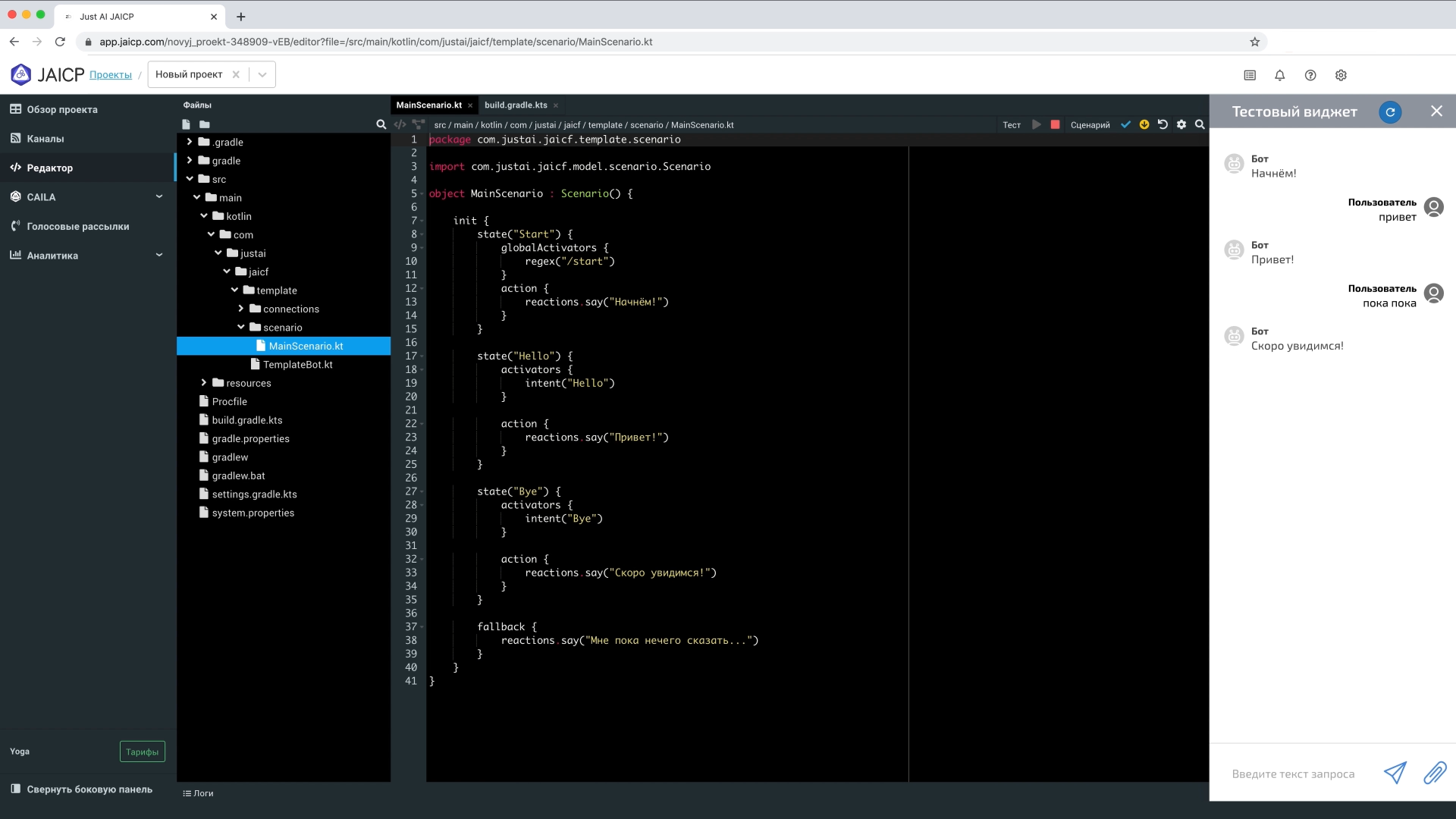Viewport: 1456px width, 819px height.
Task: Attach a file with the paperclip icon
Action: (1435, 773)
